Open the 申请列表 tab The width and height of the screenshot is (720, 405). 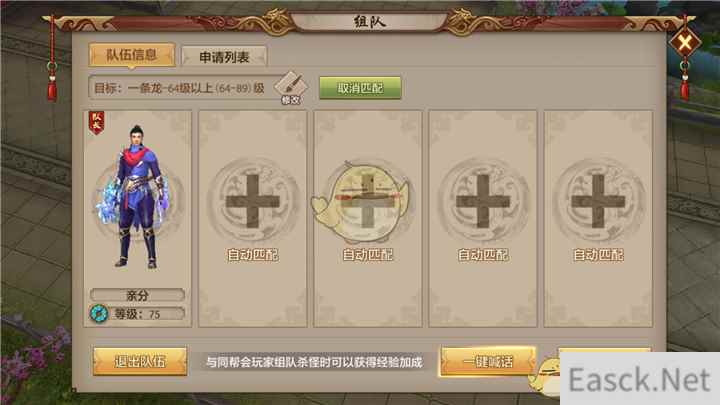click(x=224, y=57)
